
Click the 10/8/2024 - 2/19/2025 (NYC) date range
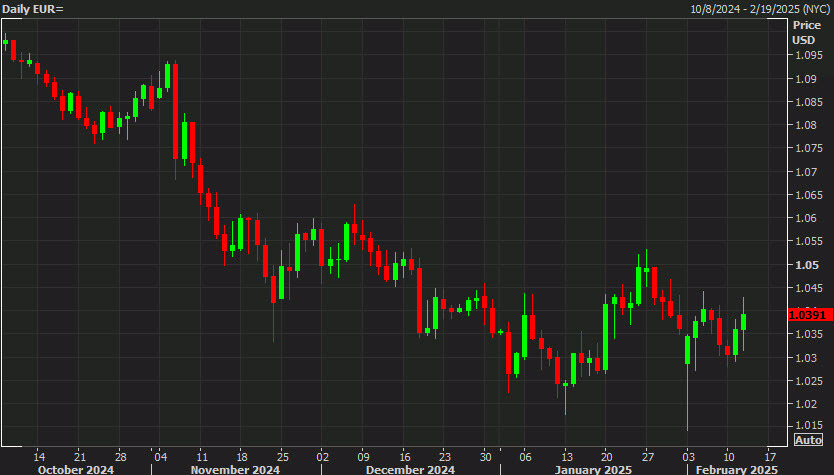coord(760,9)
